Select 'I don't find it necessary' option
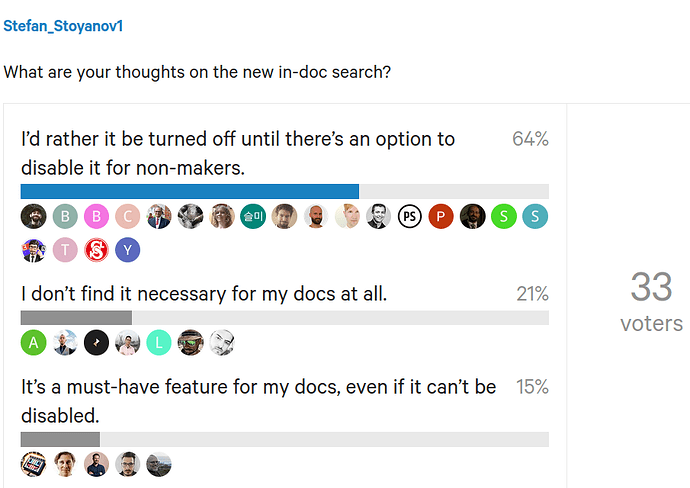 204,293
